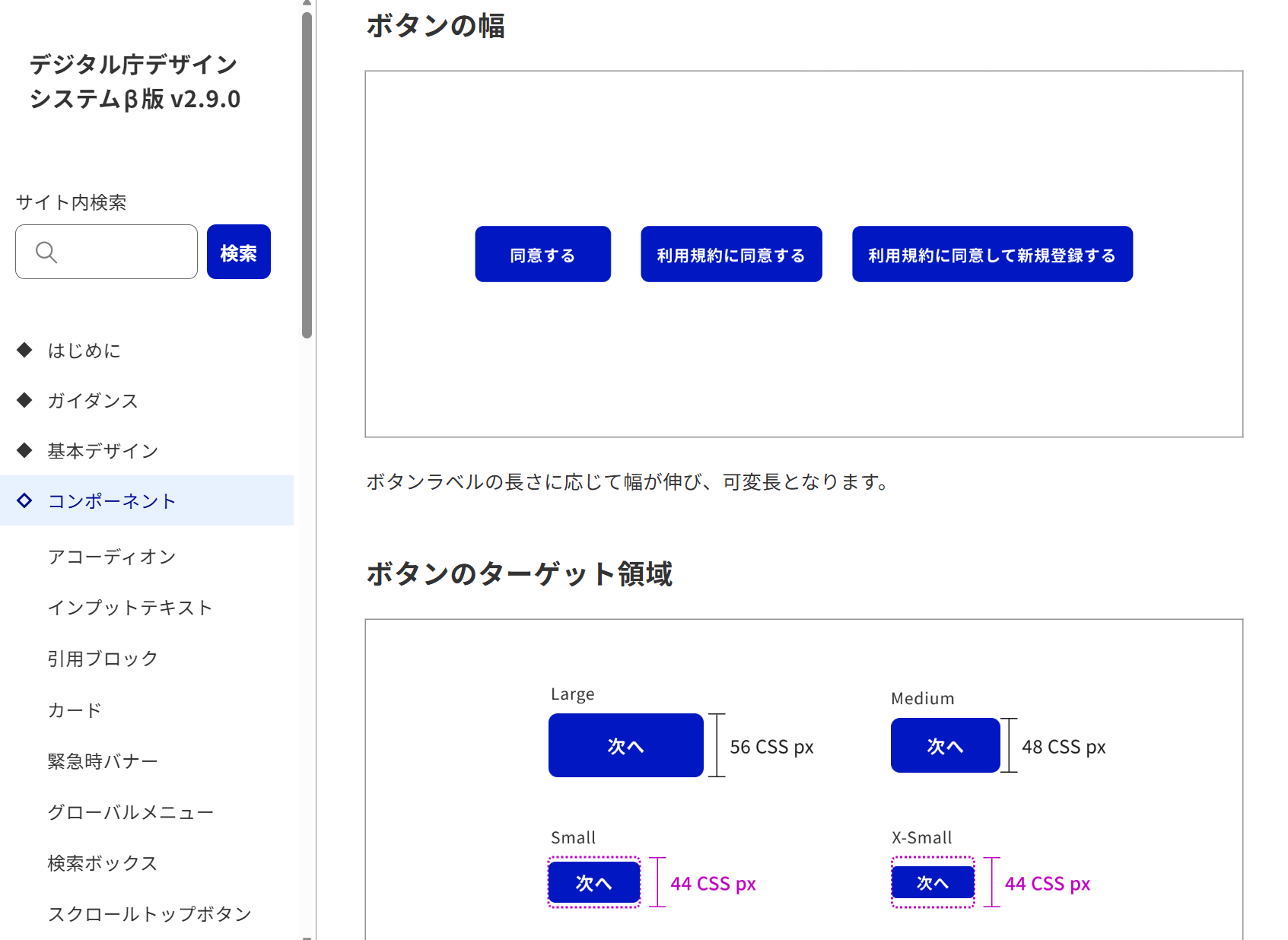The width and height of the screenshot is (1288, 940).
Task: Navigate to the 引用ブロック section
Action: coord(102,659)
